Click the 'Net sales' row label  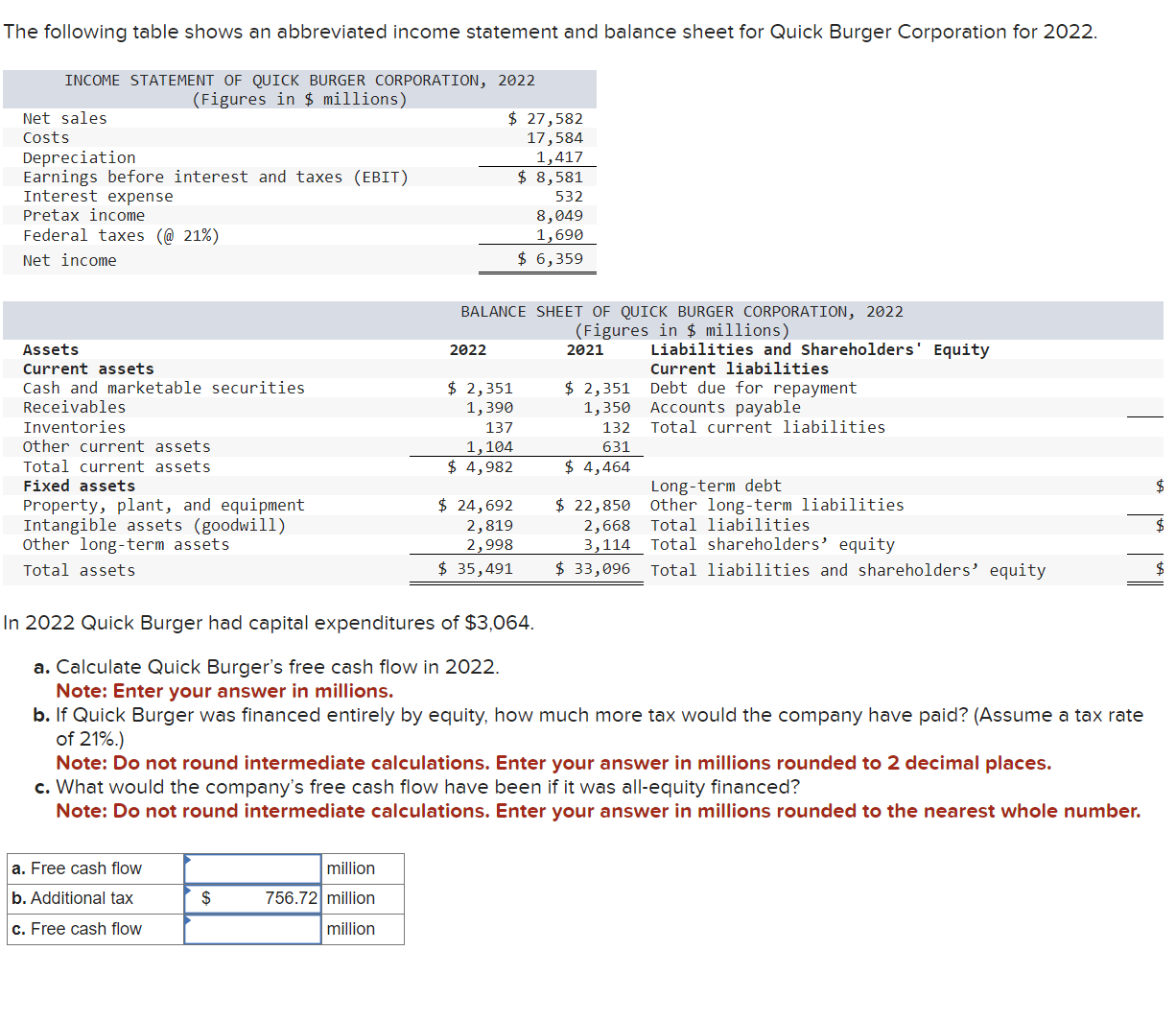pos(65,118)
